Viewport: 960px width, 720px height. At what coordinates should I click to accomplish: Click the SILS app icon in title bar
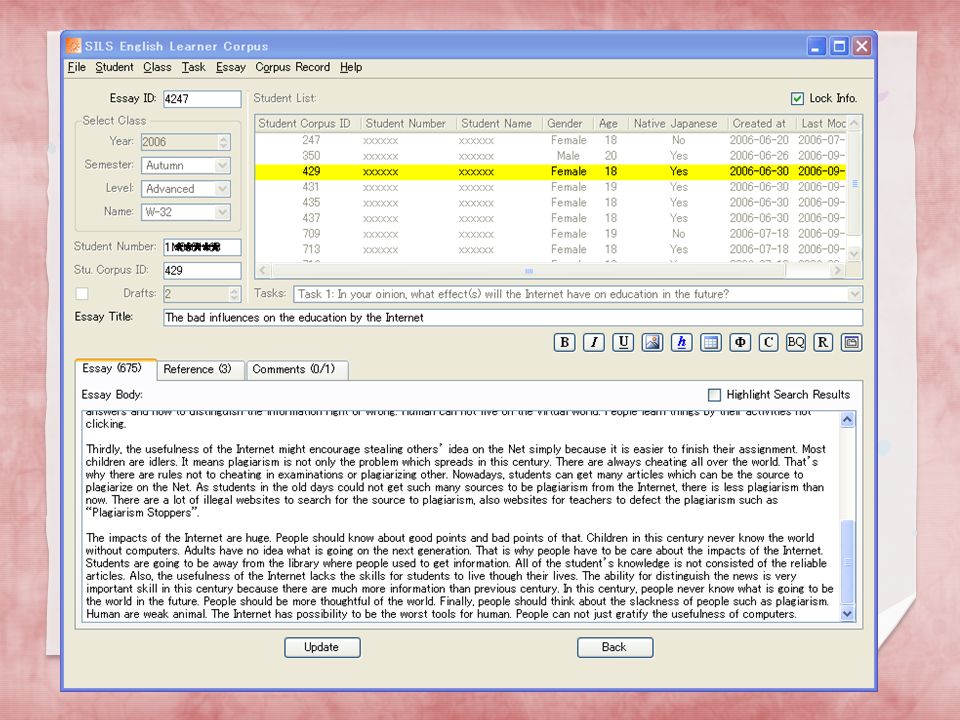click(73, 46)
